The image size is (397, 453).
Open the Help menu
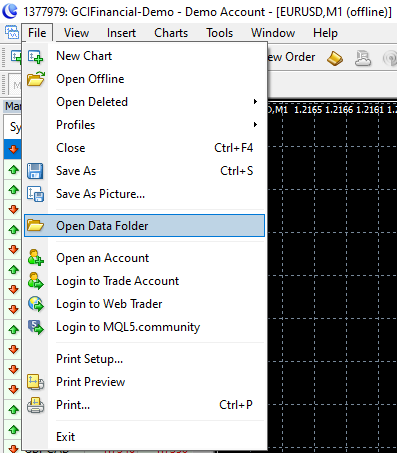click(325, 33)
